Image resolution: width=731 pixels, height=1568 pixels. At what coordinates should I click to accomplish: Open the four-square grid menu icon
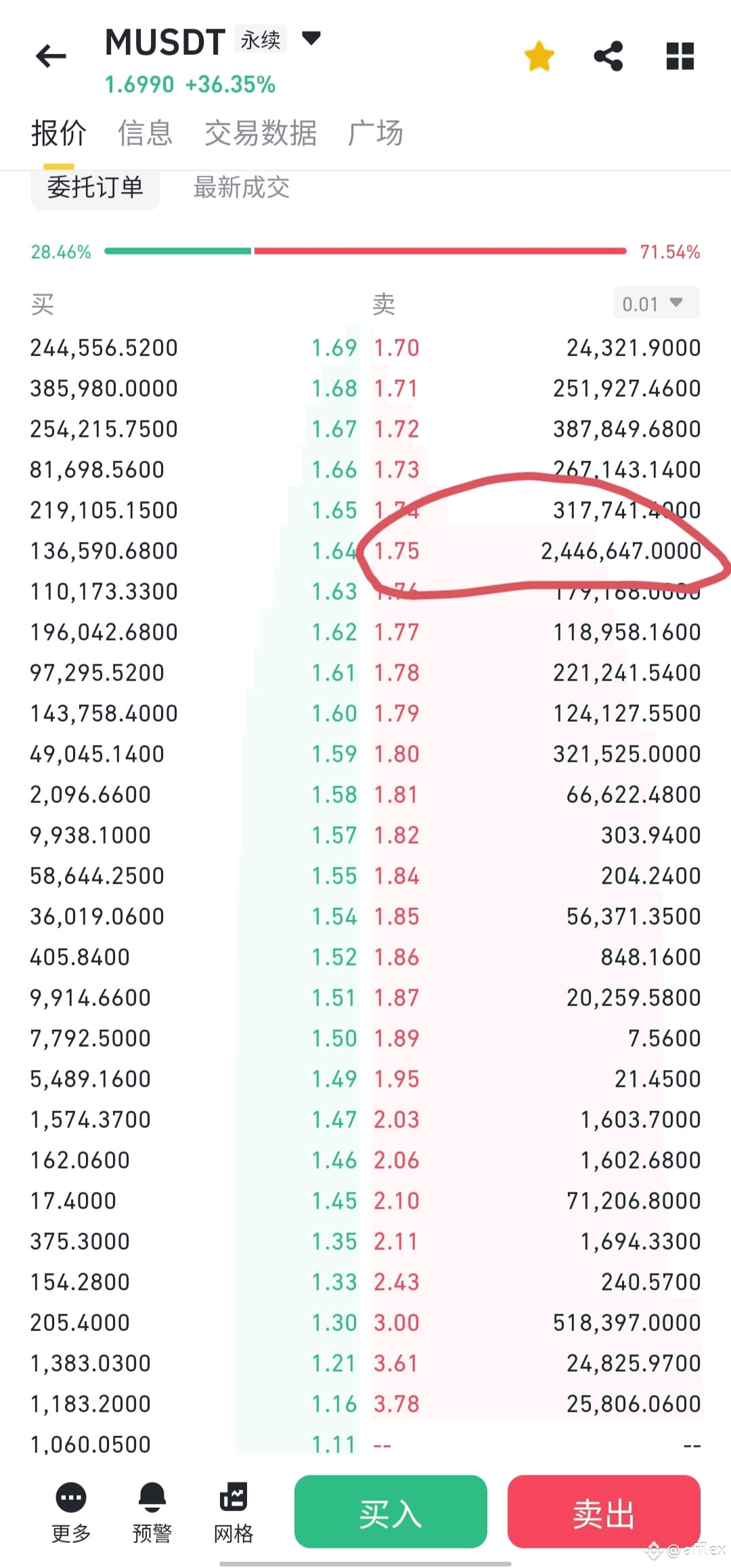pyautogui.click(x=680, y=56)
